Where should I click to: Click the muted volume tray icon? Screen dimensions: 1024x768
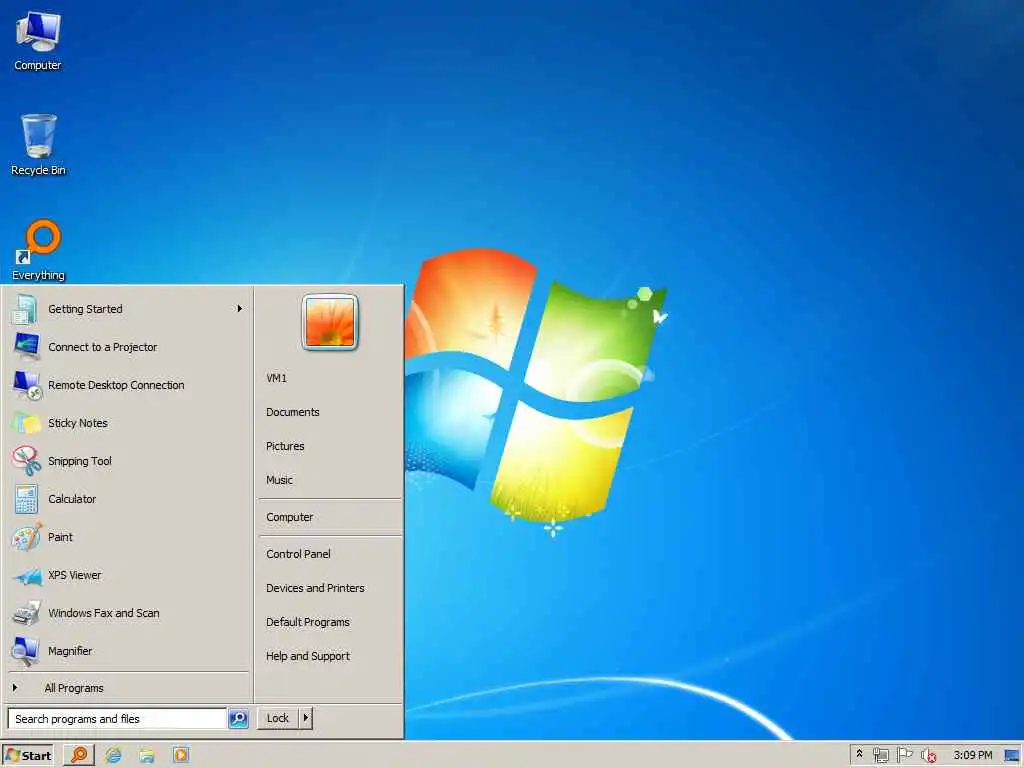[x=928, y=755]
